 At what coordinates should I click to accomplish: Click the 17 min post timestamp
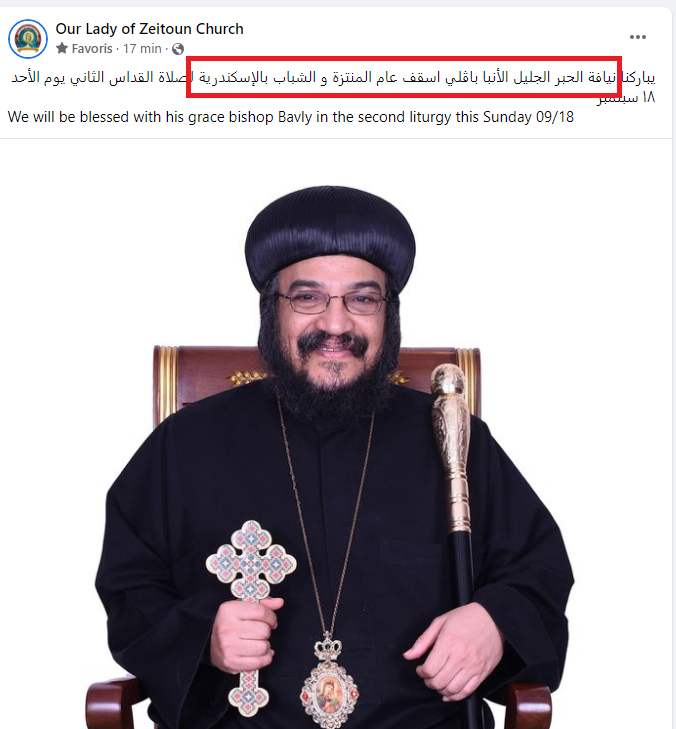click(142, 48)
